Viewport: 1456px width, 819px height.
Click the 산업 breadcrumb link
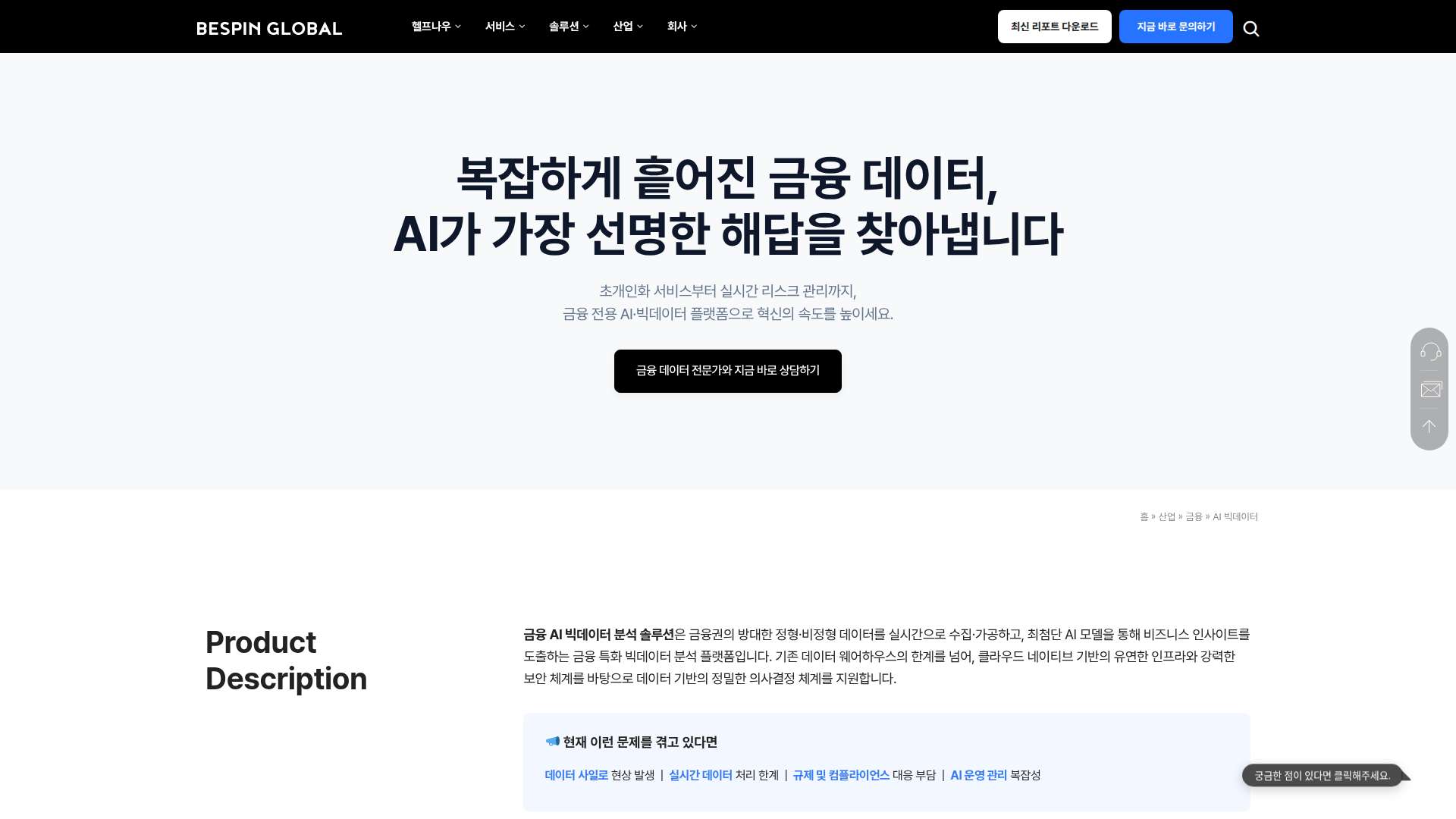1166,517
